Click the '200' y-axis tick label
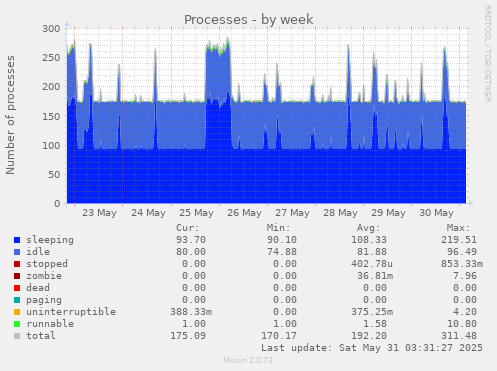497x371 pixels. coord(51,87)
